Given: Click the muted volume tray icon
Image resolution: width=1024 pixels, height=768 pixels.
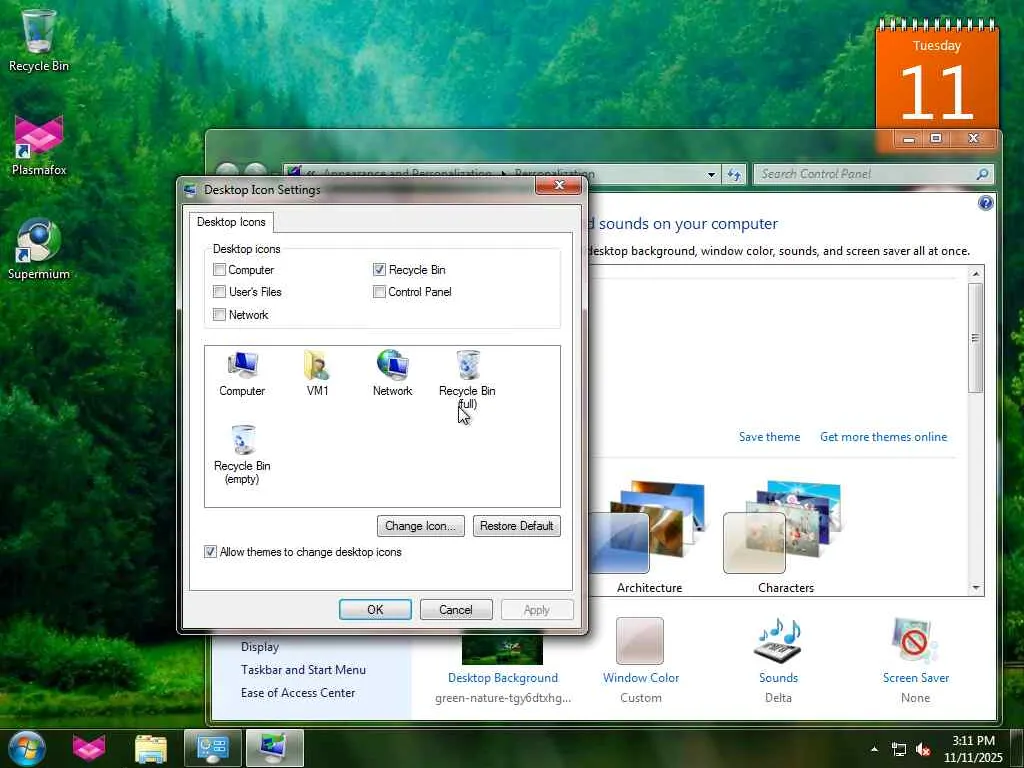Looking at the screenshot, I should click(x=923, y=750).
